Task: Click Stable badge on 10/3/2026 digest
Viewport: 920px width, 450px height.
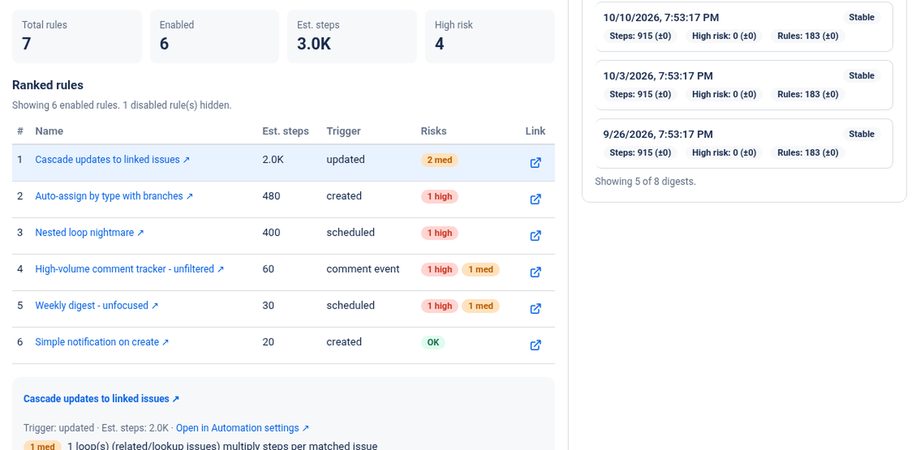Action: (x=861, y=76)
